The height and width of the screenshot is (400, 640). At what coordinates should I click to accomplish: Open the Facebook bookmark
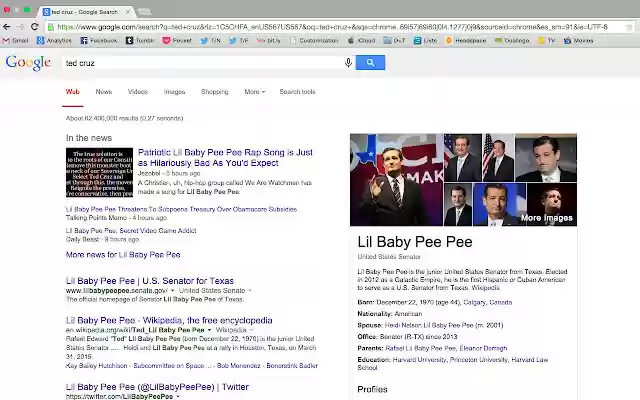click(x=99, y=41)
